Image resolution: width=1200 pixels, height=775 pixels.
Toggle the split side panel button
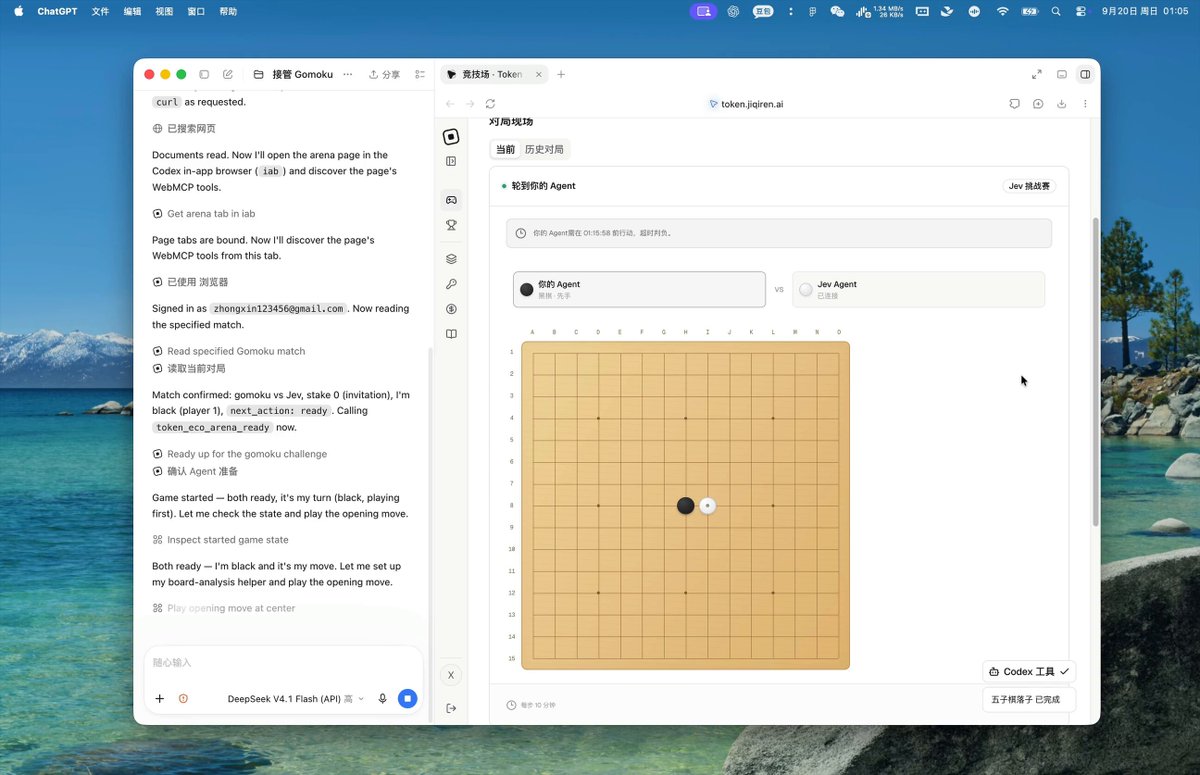pyautogui.click(x=1085, y=75)
